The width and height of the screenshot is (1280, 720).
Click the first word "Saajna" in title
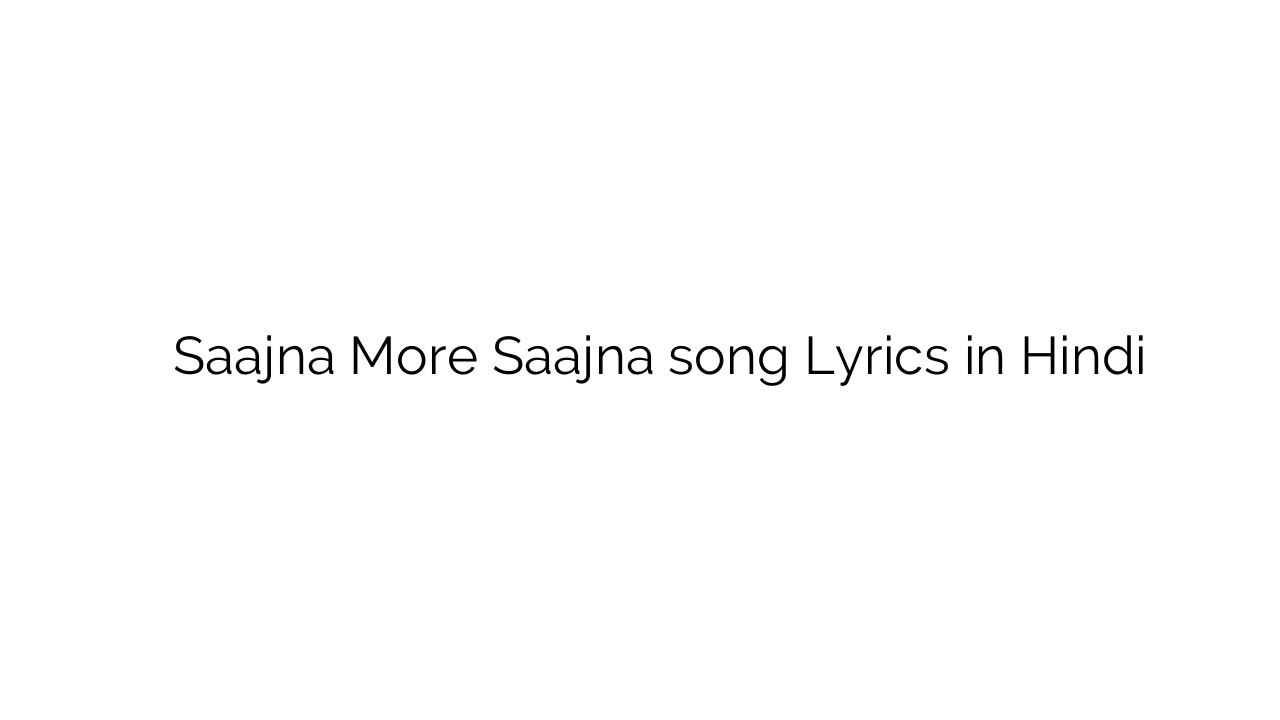point(253,357)
